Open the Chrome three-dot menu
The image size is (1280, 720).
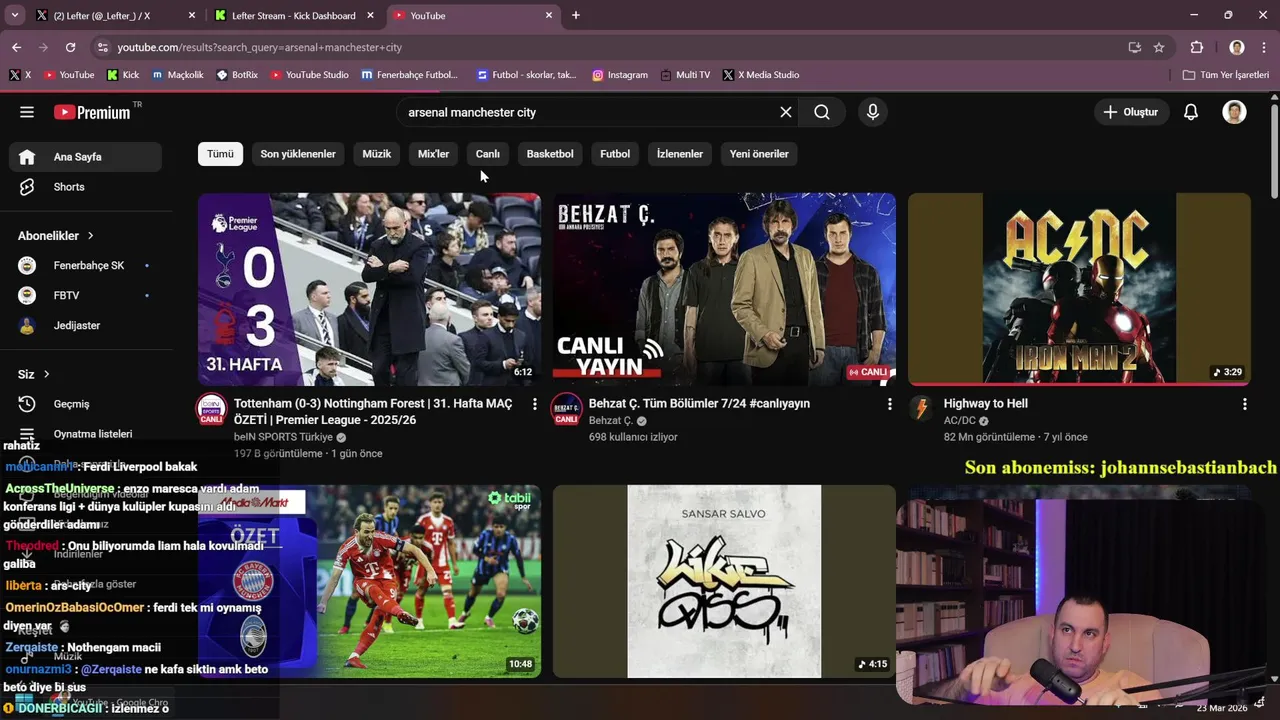[x=1264, y=47]
